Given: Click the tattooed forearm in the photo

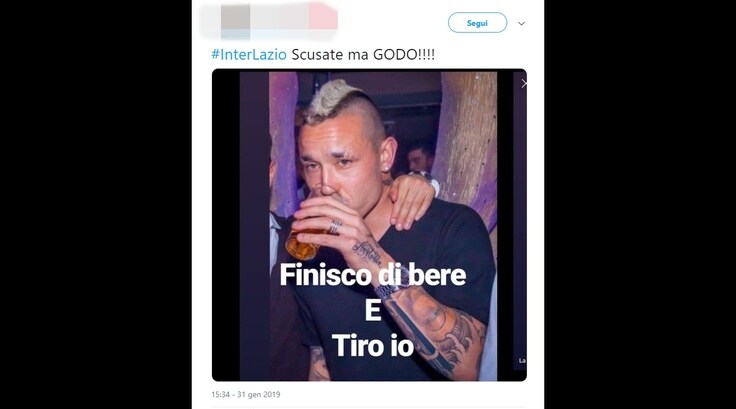Looking at the screenshot, I should [x=434, y=324].
